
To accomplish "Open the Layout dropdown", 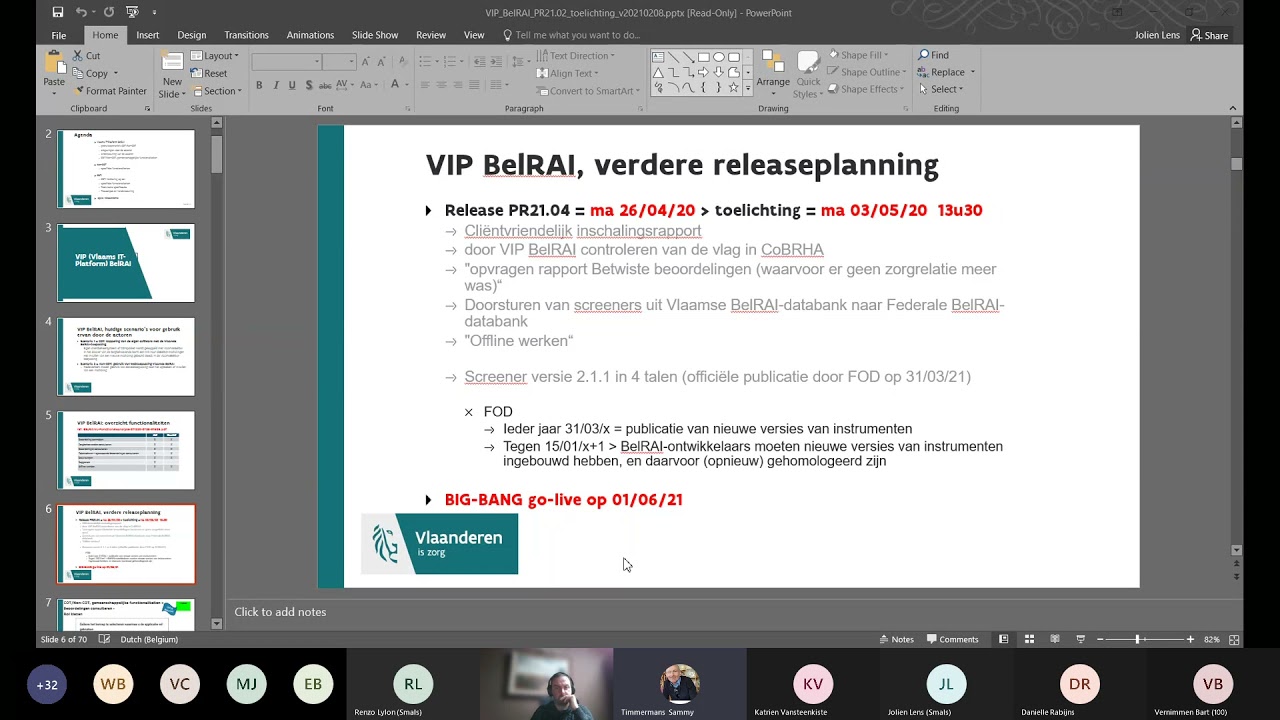I will point(213,56).
